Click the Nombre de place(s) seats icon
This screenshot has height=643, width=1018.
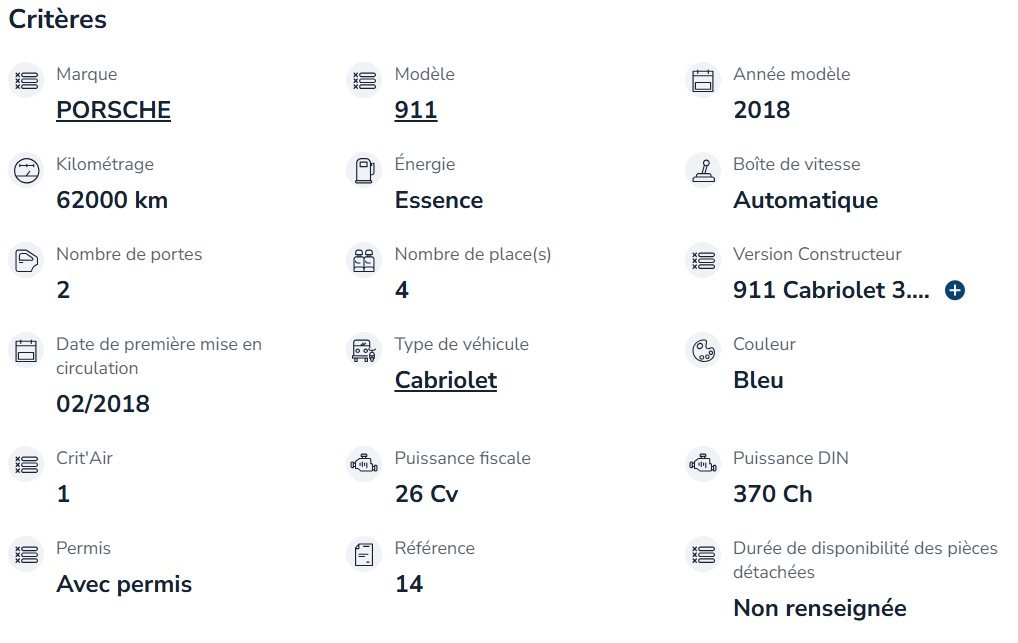click(x=364, y=260)
